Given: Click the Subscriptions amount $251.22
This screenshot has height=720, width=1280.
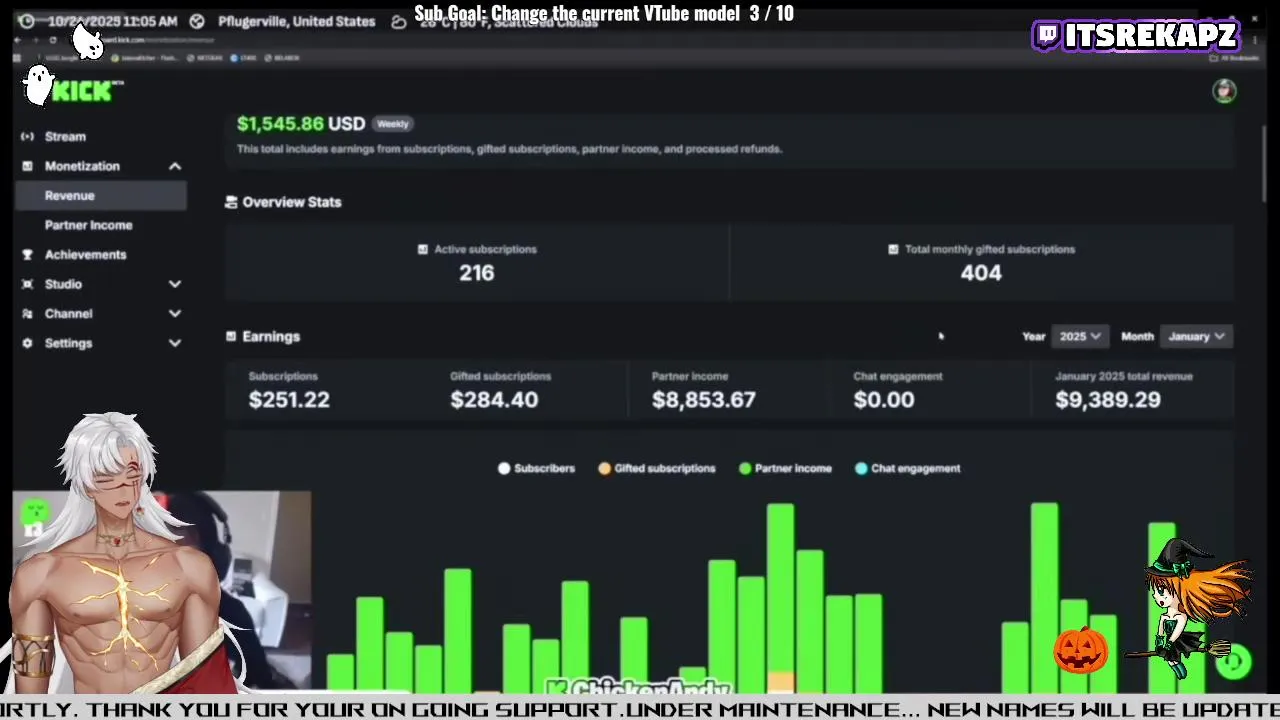Looking at the screenshot, I should (289, 400).
